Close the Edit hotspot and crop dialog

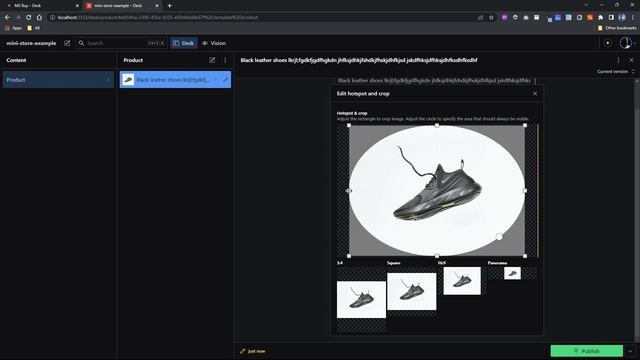[x=535, y=93]
